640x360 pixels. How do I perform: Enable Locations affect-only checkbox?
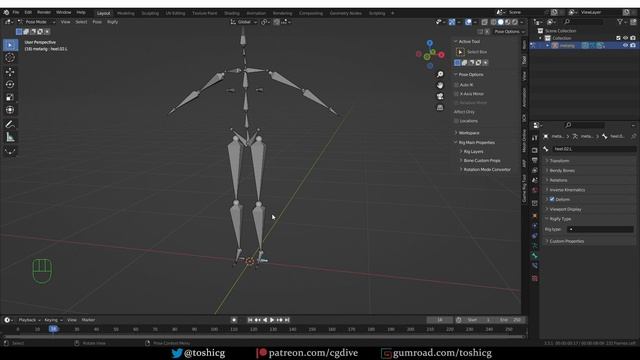point(456,121)
